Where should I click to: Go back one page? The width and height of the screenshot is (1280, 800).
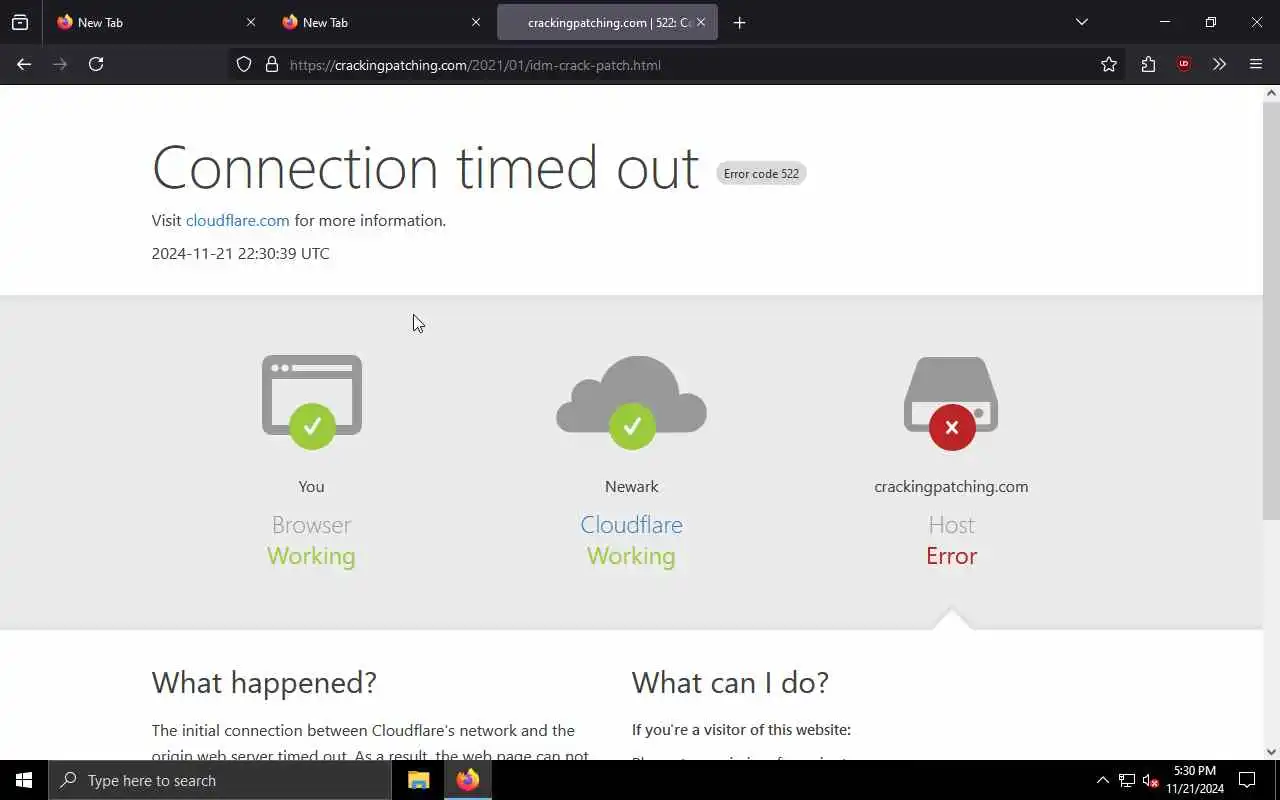point(24,64)
